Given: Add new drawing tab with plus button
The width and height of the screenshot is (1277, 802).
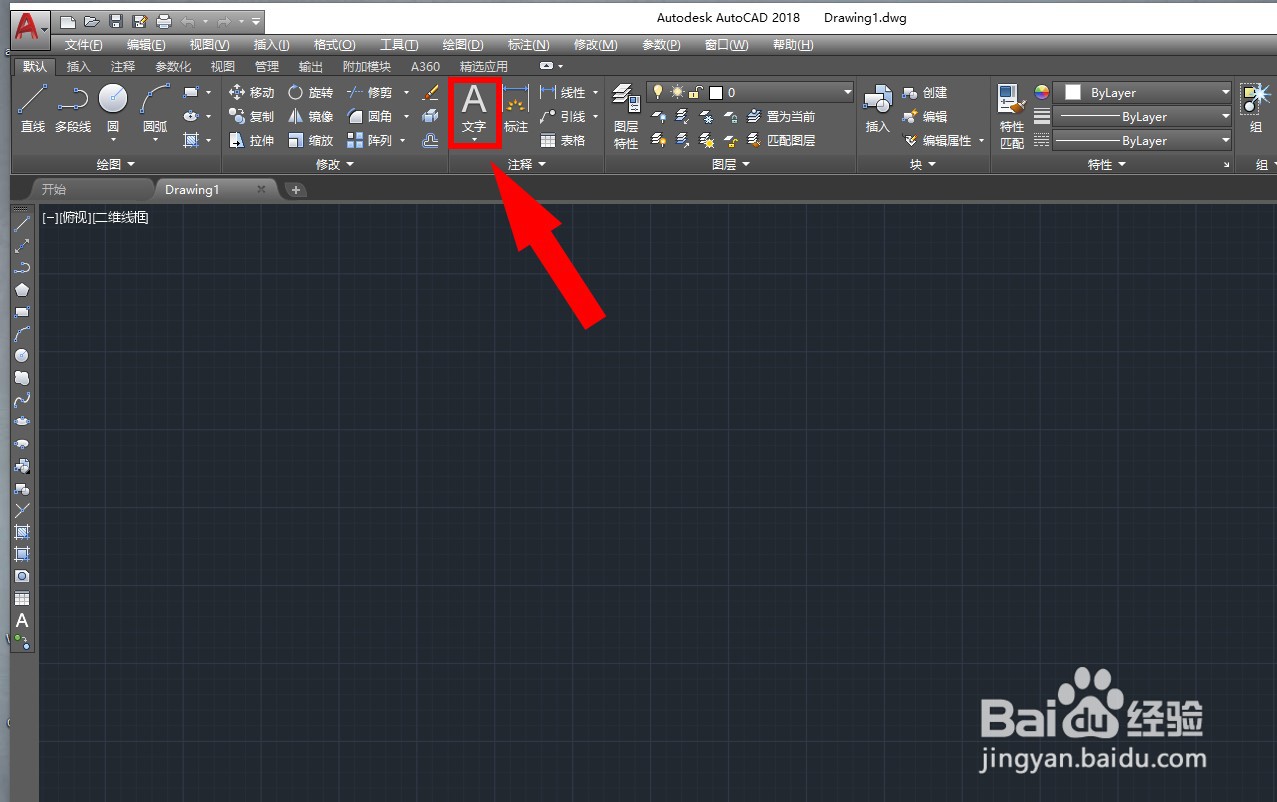Looking at the screenshot, I should 296,190.
